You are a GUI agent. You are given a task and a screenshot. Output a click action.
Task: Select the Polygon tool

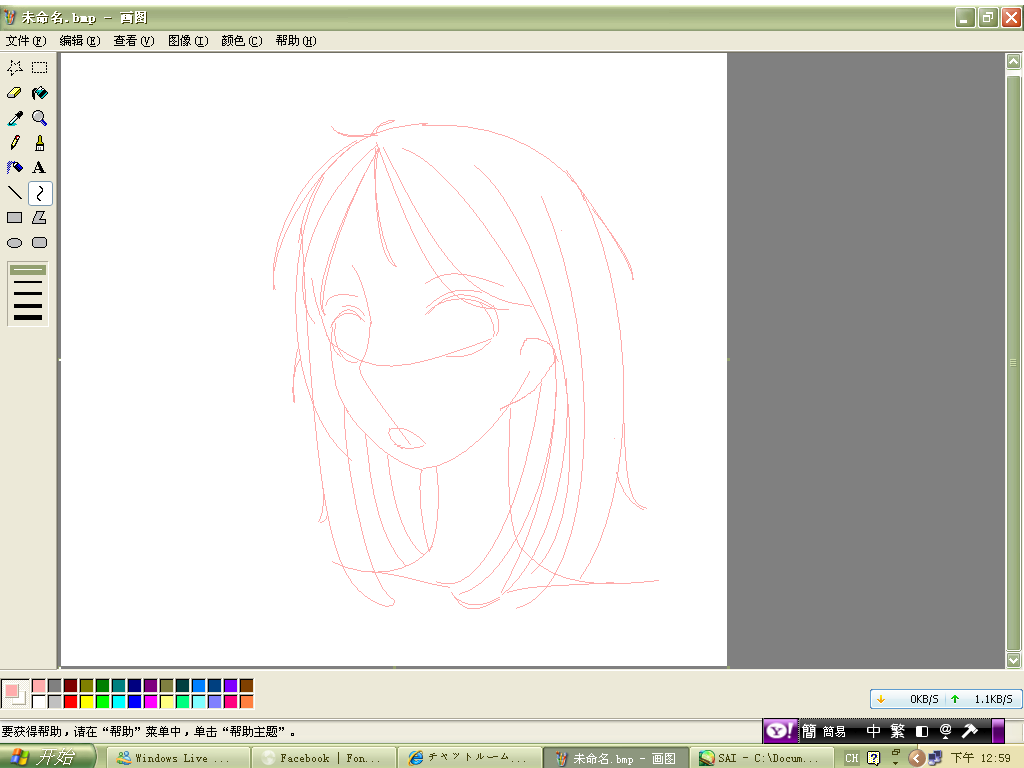40,217
